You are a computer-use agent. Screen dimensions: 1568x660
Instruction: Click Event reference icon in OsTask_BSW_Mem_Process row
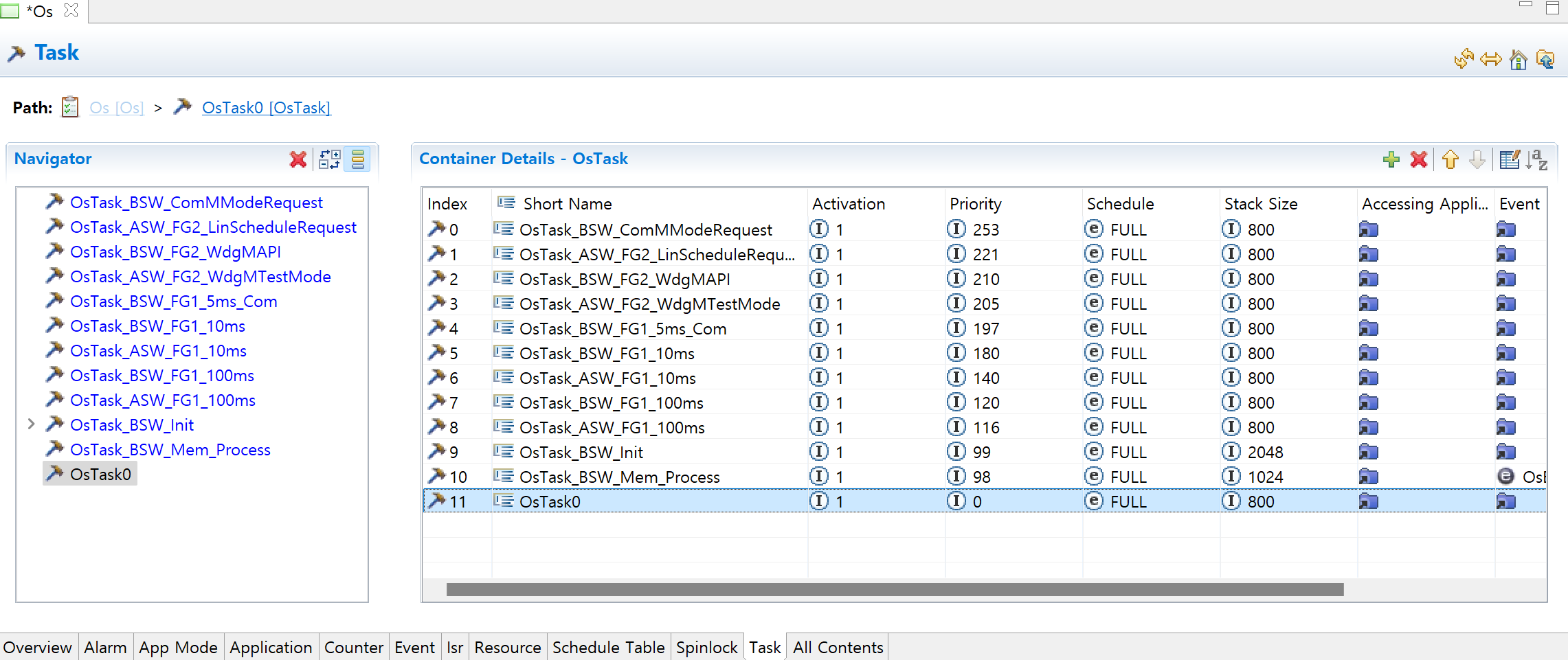[x=1506, y=476]
